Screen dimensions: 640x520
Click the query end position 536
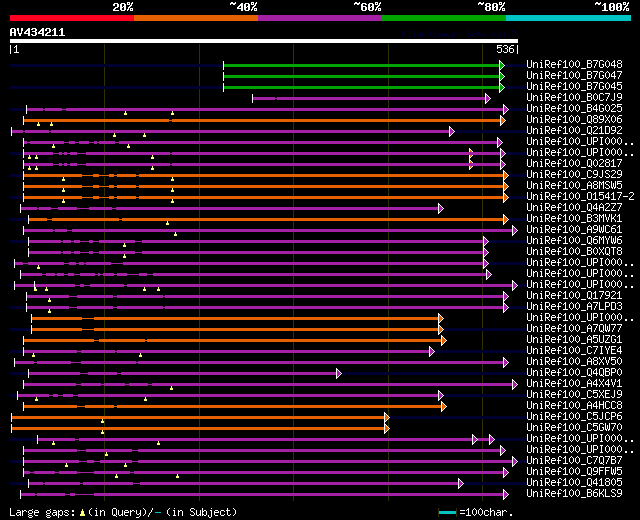click(x=505, y=49)
